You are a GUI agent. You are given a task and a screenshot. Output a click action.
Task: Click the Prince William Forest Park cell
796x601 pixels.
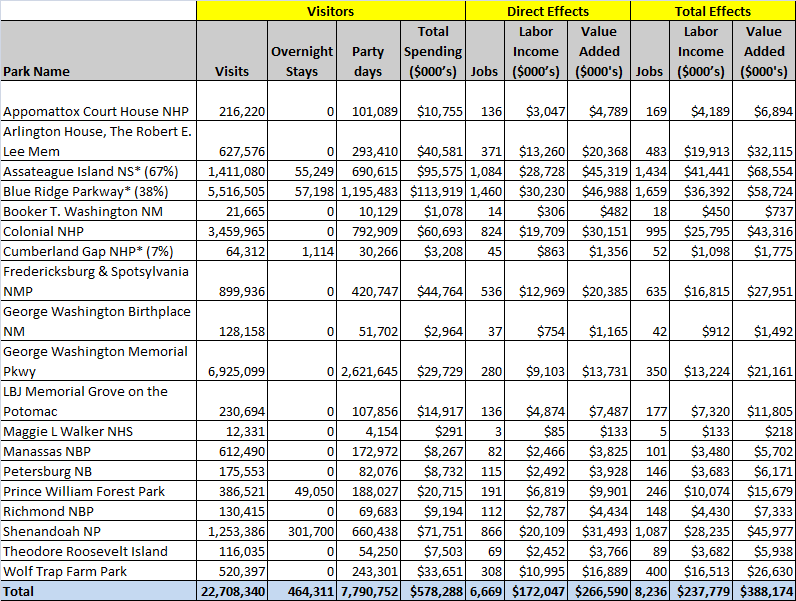click(98, 491)
